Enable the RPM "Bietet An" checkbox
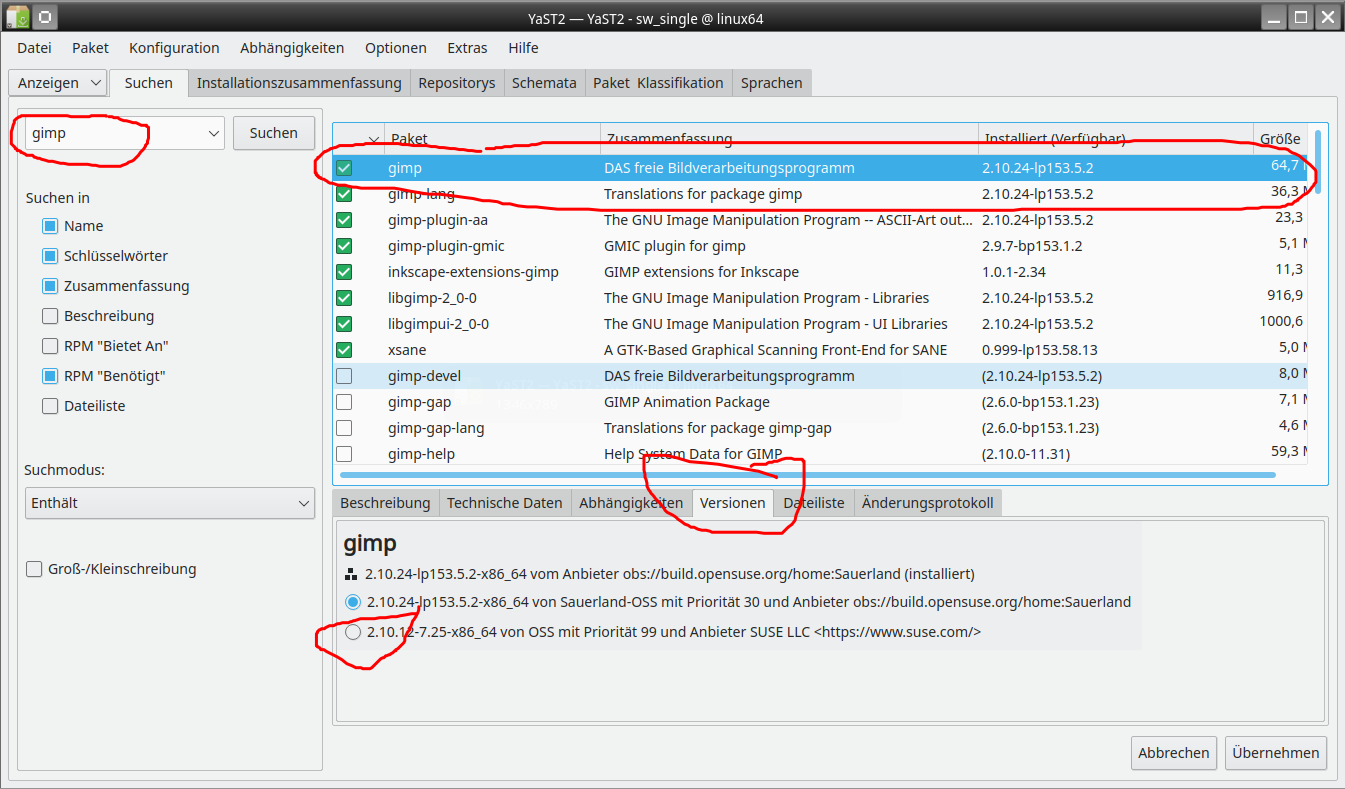Image resolution: width=1345 pixels, height=789 pixels. (50, 346)
